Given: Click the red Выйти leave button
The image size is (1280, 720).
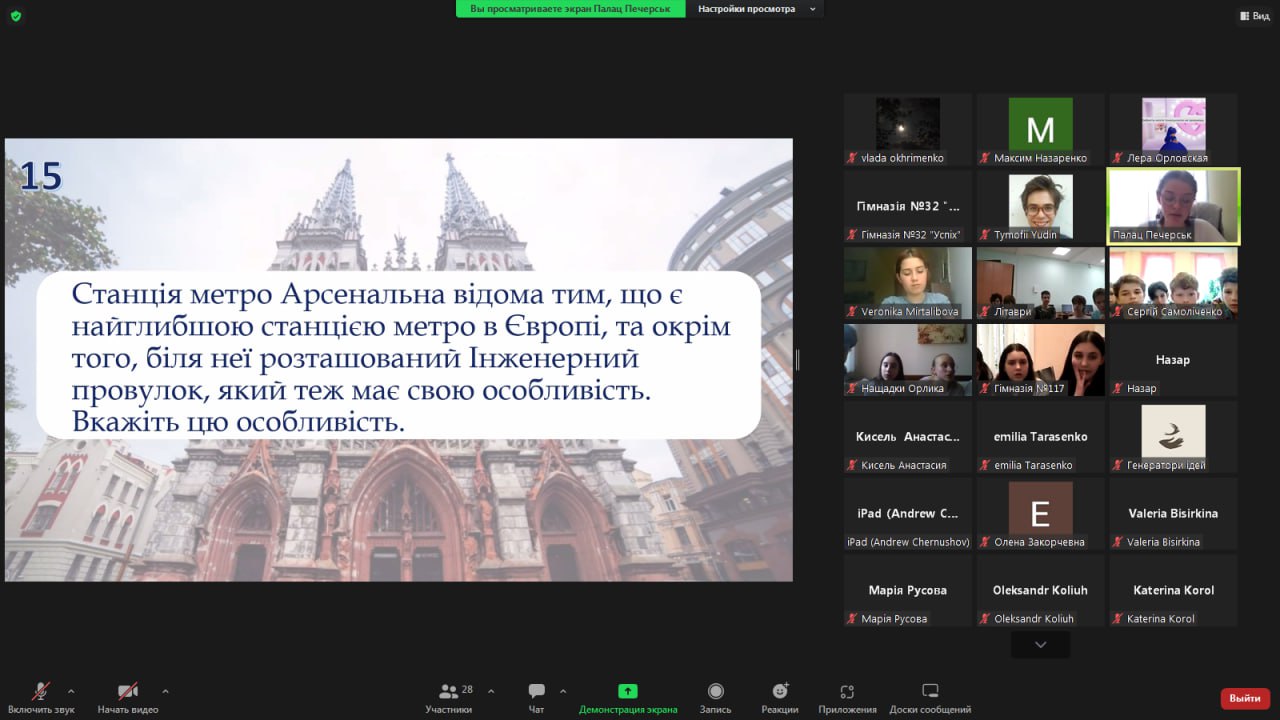Looking at the screenshot, I should [x=1245, y=698].
